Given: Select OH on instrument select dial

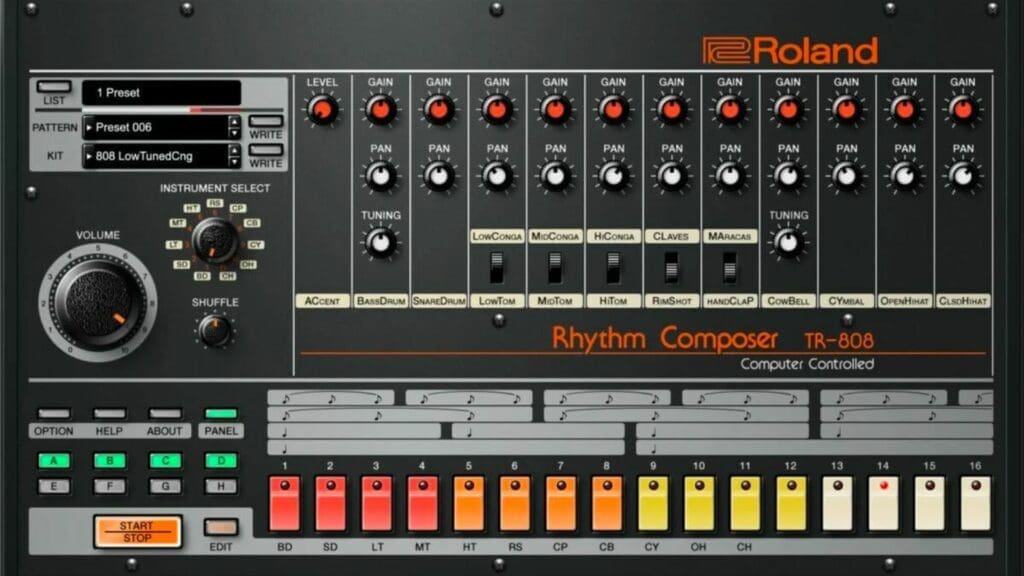Looking at the screenshot, I should coord(248,264).
